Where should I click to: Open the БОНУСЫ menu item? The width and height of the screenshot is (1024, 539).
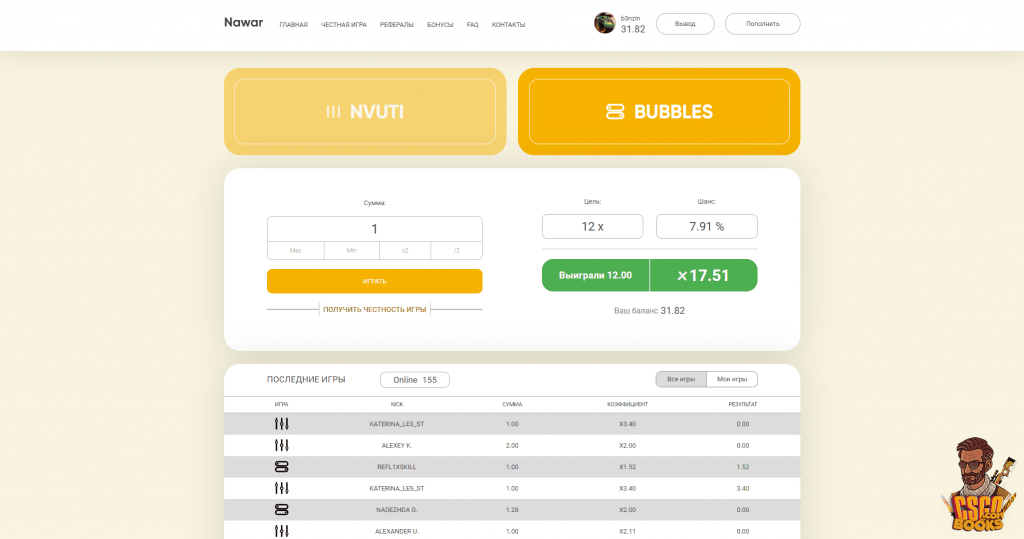point(440,25)
